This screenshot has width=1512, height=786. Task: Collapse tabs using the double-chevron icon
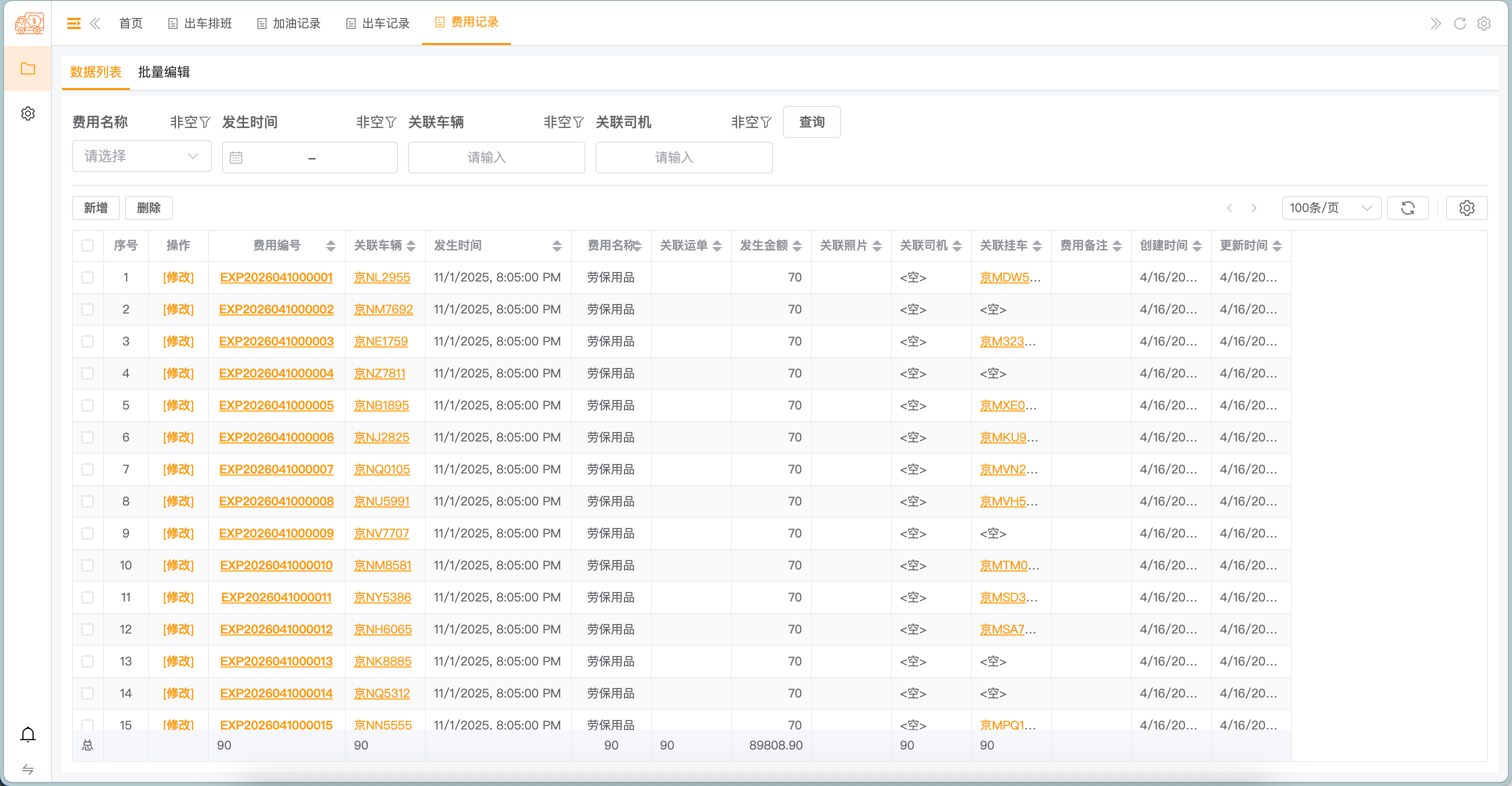pyautogui.click(x=95, y=23)
